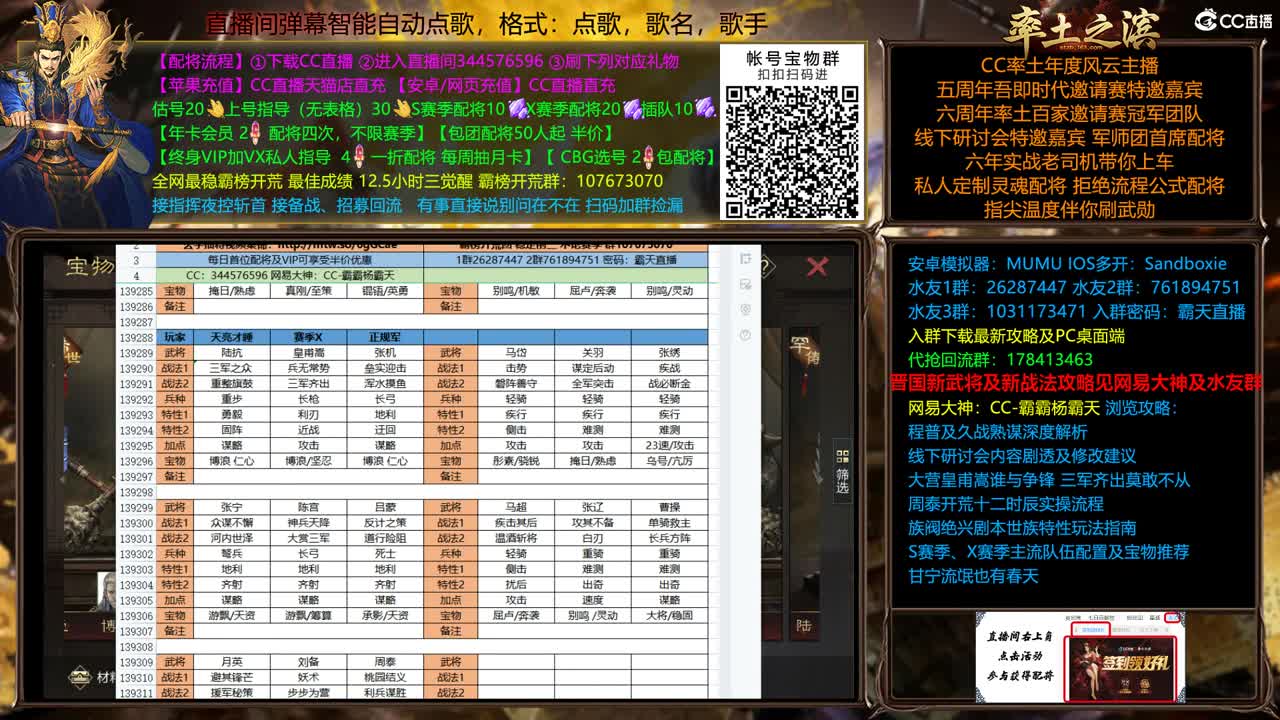The width and height of the screenshot is (1280, 720).
Task: Select the cell 张辽
Action: point(593,508)
